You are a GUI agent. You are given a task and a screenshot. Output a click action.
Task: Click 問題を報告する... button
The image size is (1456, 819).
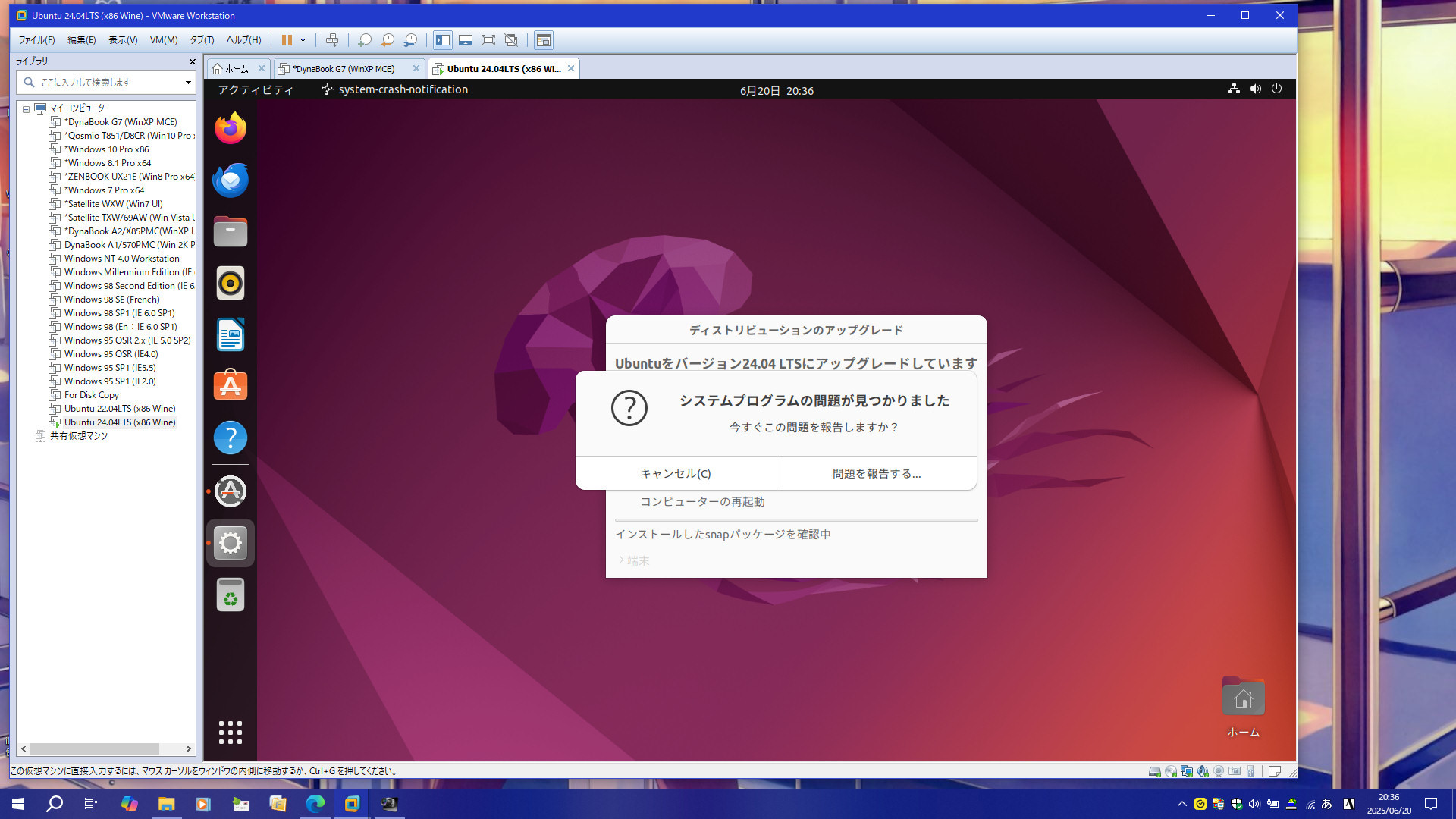click(x=877, y=473)
